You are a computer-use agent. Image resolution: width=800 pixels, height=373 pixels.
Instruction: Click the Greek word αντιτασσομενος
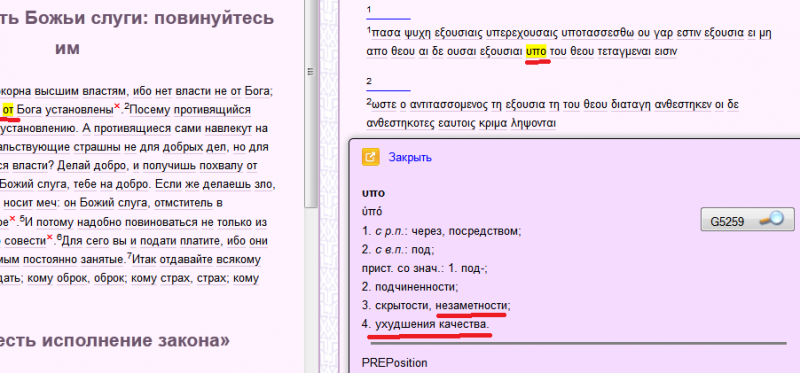click(x=447, y=105)
